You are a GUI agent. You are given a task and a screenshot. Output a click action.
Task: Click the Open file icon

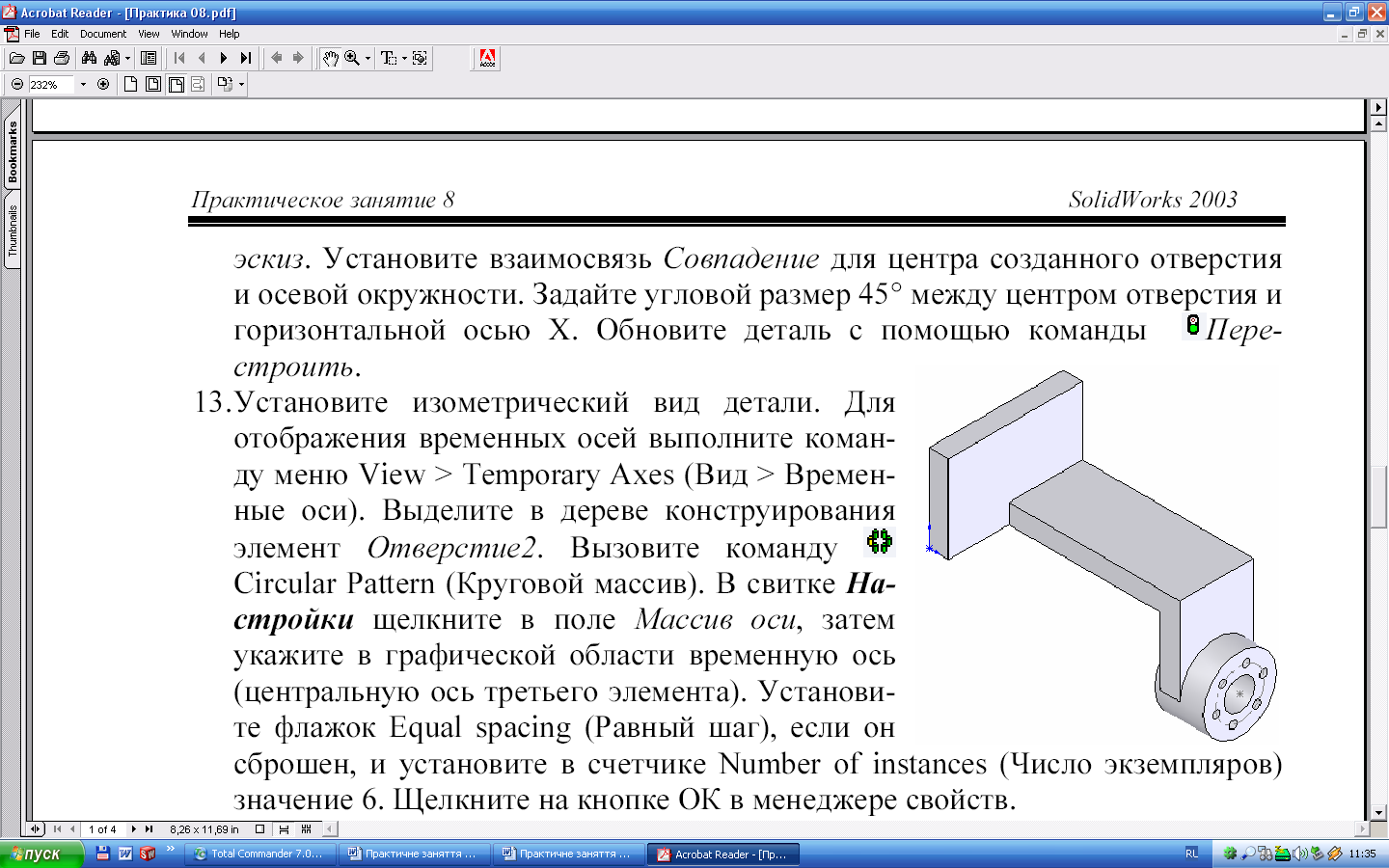16,59
